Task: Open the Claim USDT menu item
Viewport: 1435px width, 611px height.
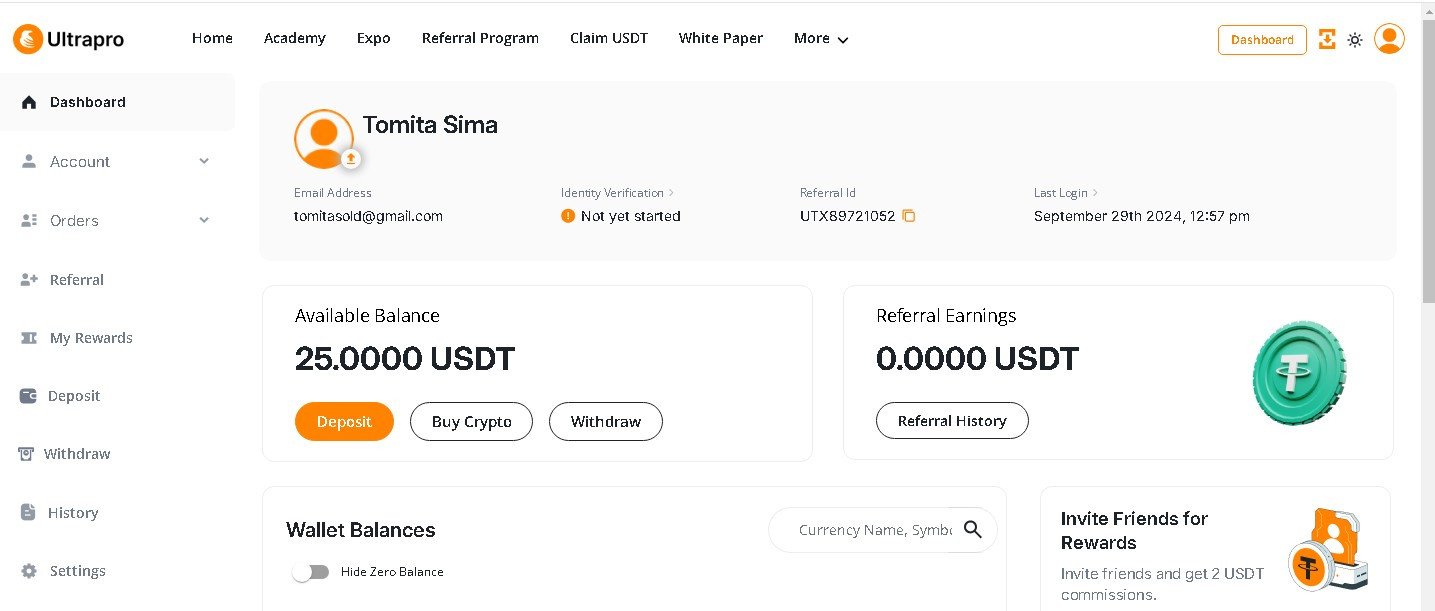Action: coord(609,38)
